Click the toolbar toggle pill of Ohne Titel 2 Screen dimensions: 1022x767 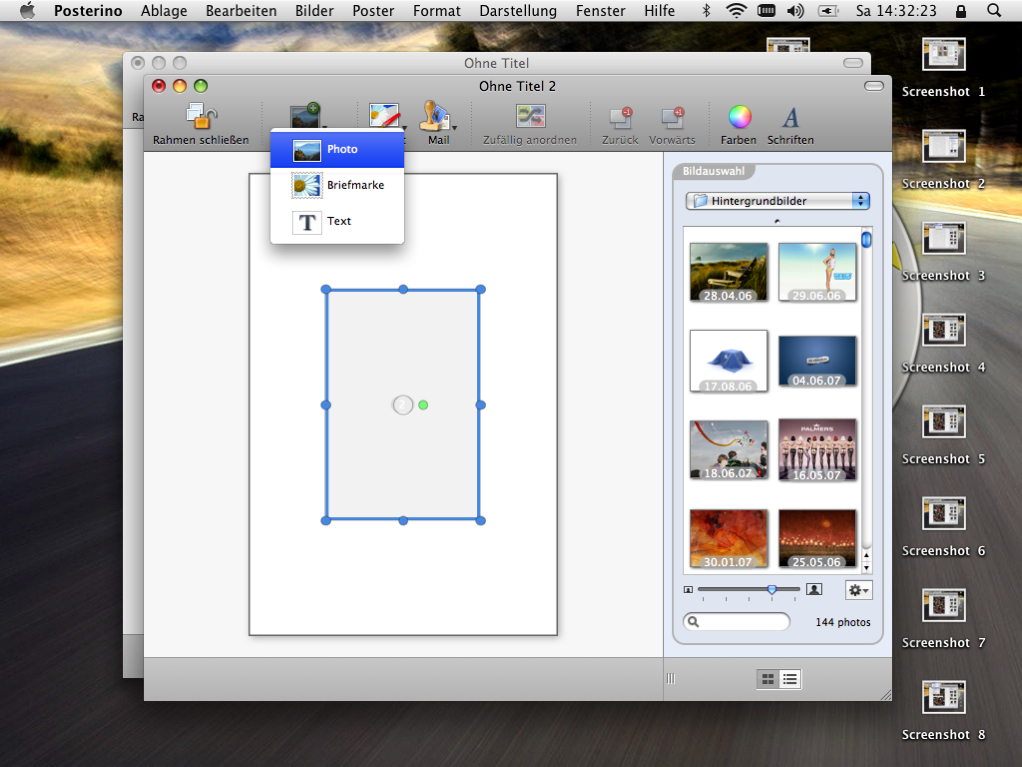(x=873, y=86)
